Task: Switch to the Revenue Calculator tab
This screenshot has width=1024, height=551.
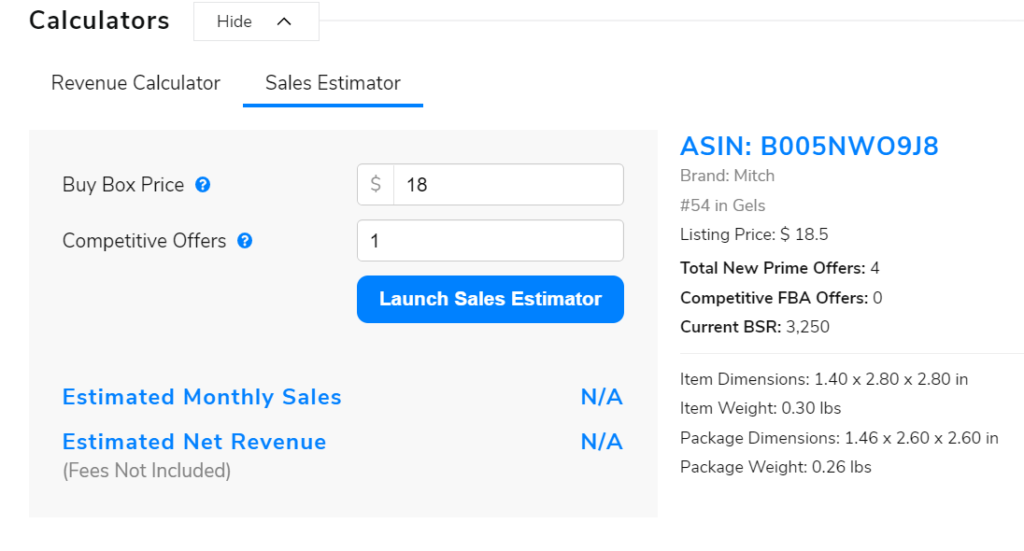Action: [x=136, y=83]
